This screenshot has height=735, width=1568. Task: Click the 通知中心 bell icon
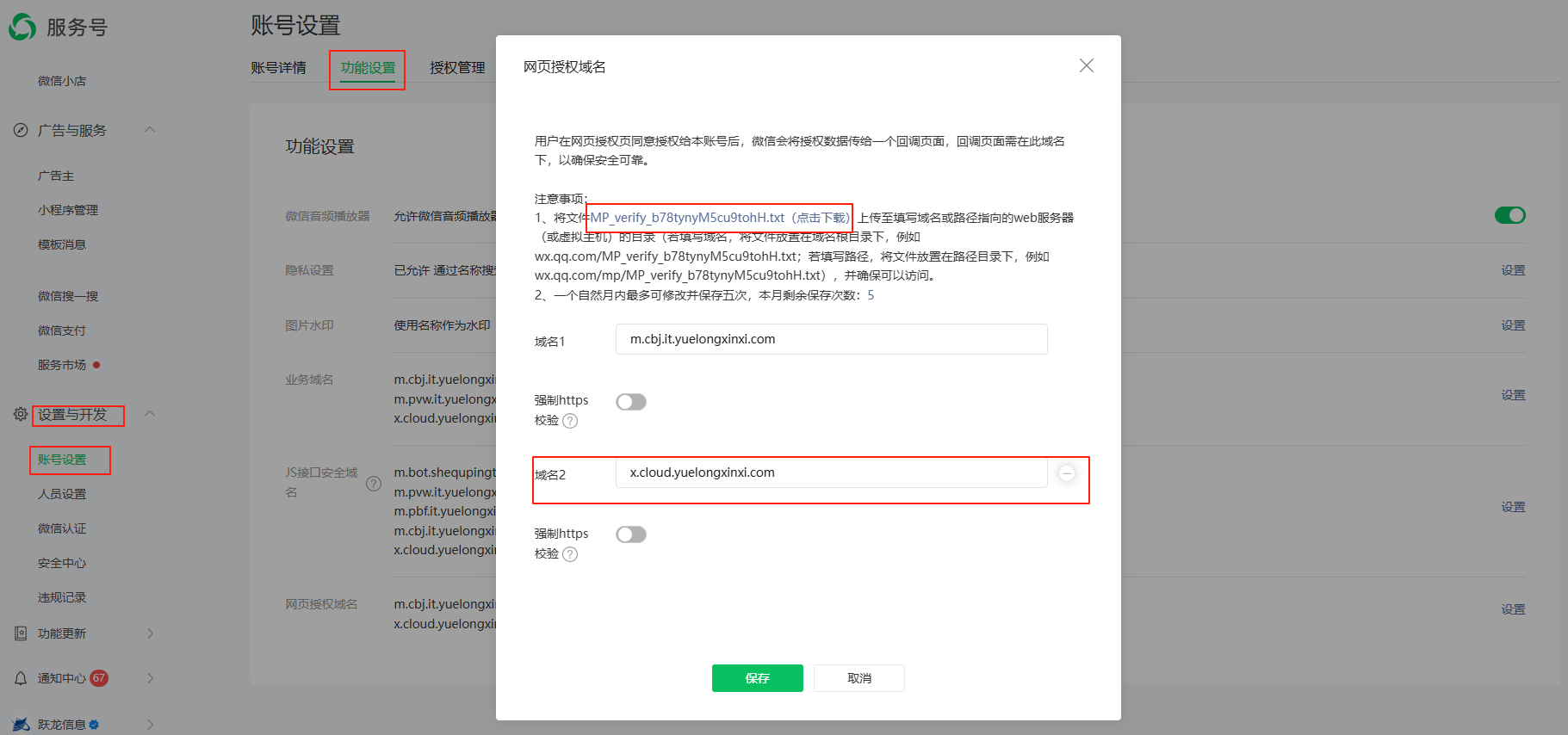click(x=21, y=678)
